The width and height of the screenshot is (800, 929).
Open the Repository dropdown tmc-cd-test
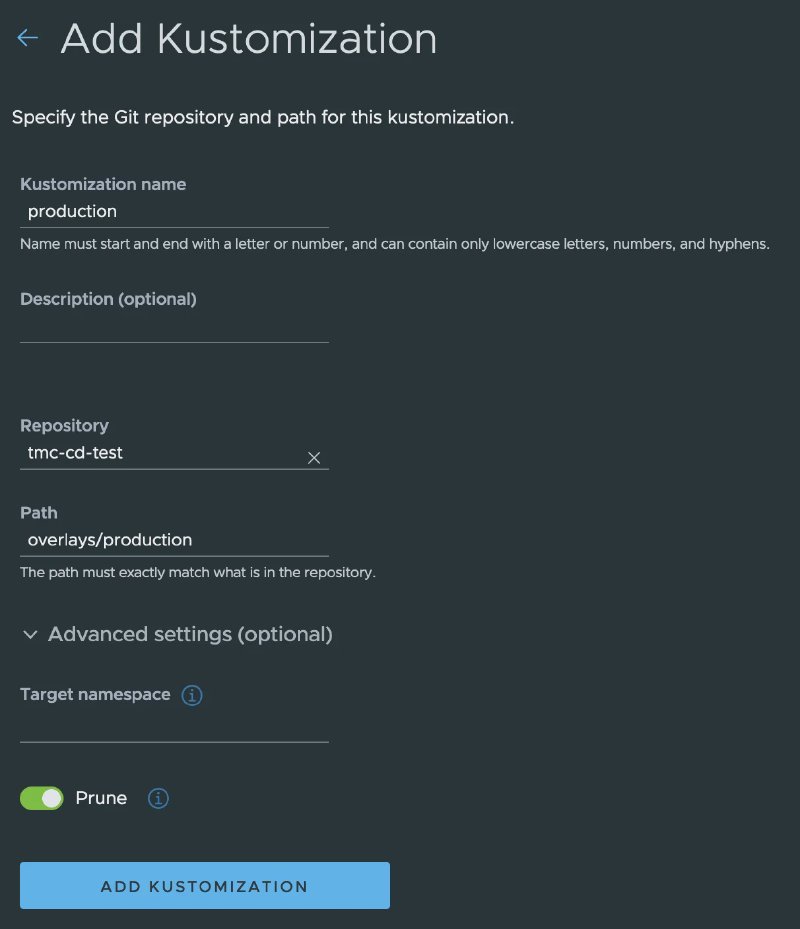tap(174, 453)
